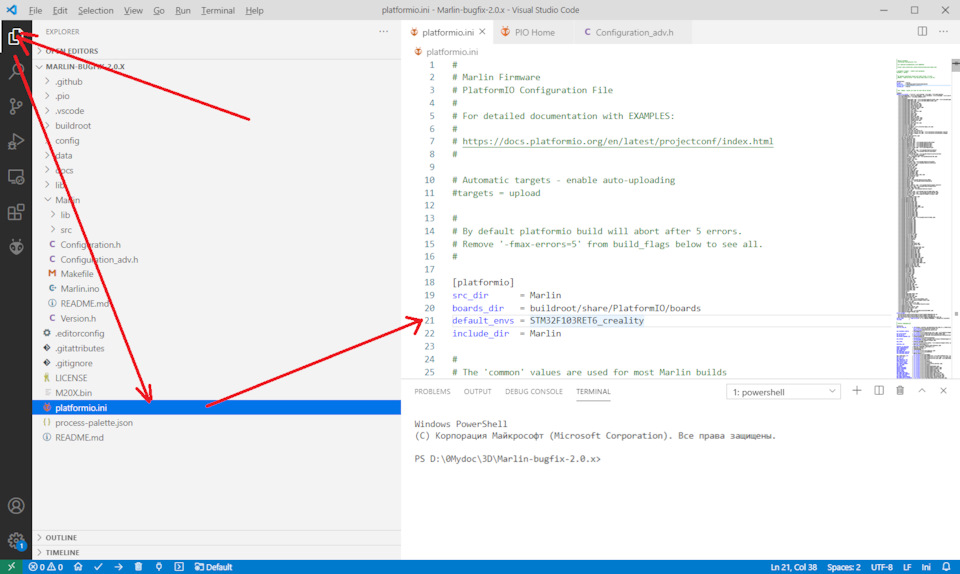Open Explorer views and more actions menu

click(383, 31)
